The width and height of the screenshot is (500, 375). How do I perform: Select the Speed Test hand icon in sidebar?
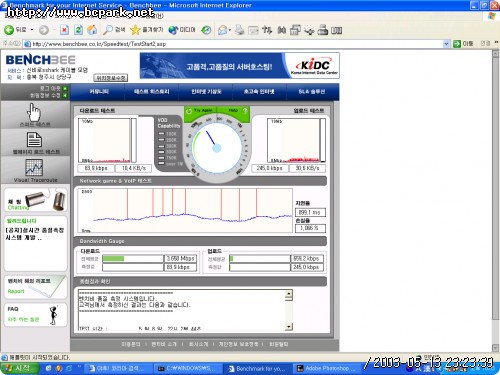[x=34, y=112]
